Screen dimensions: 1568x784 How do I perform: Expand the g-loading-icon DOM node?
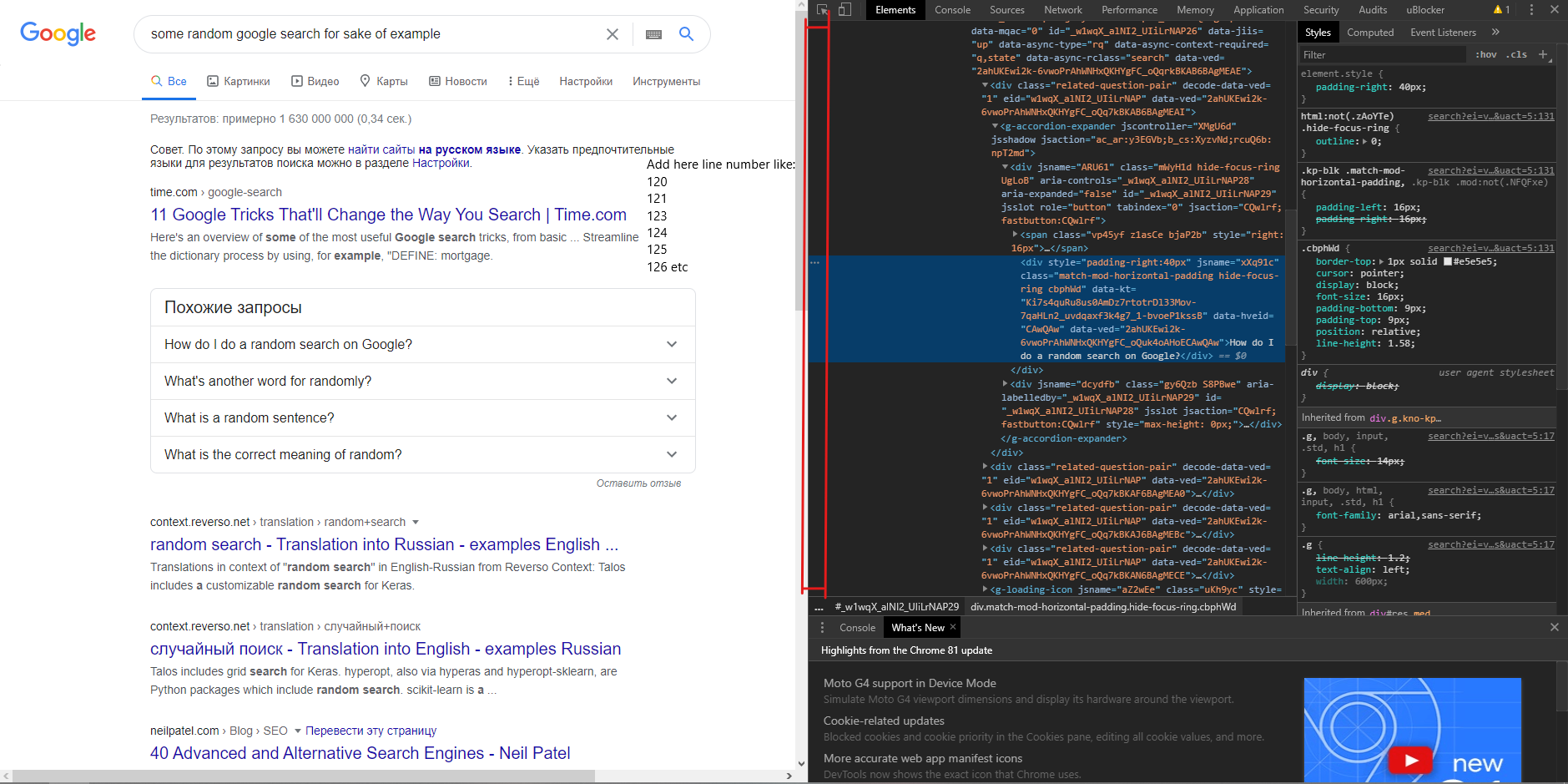[985, 589]
